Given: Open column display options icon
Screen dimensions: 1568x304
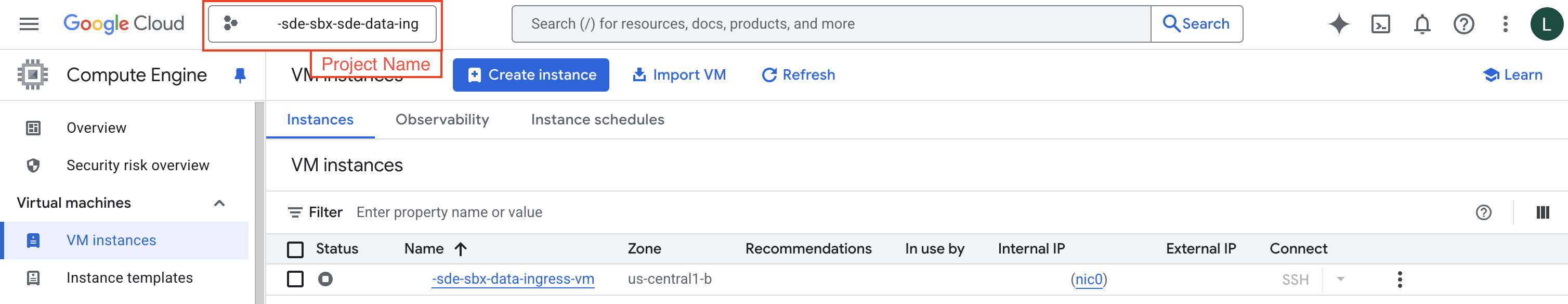Looking at the screenshot, I should (x=1542, y=212).
